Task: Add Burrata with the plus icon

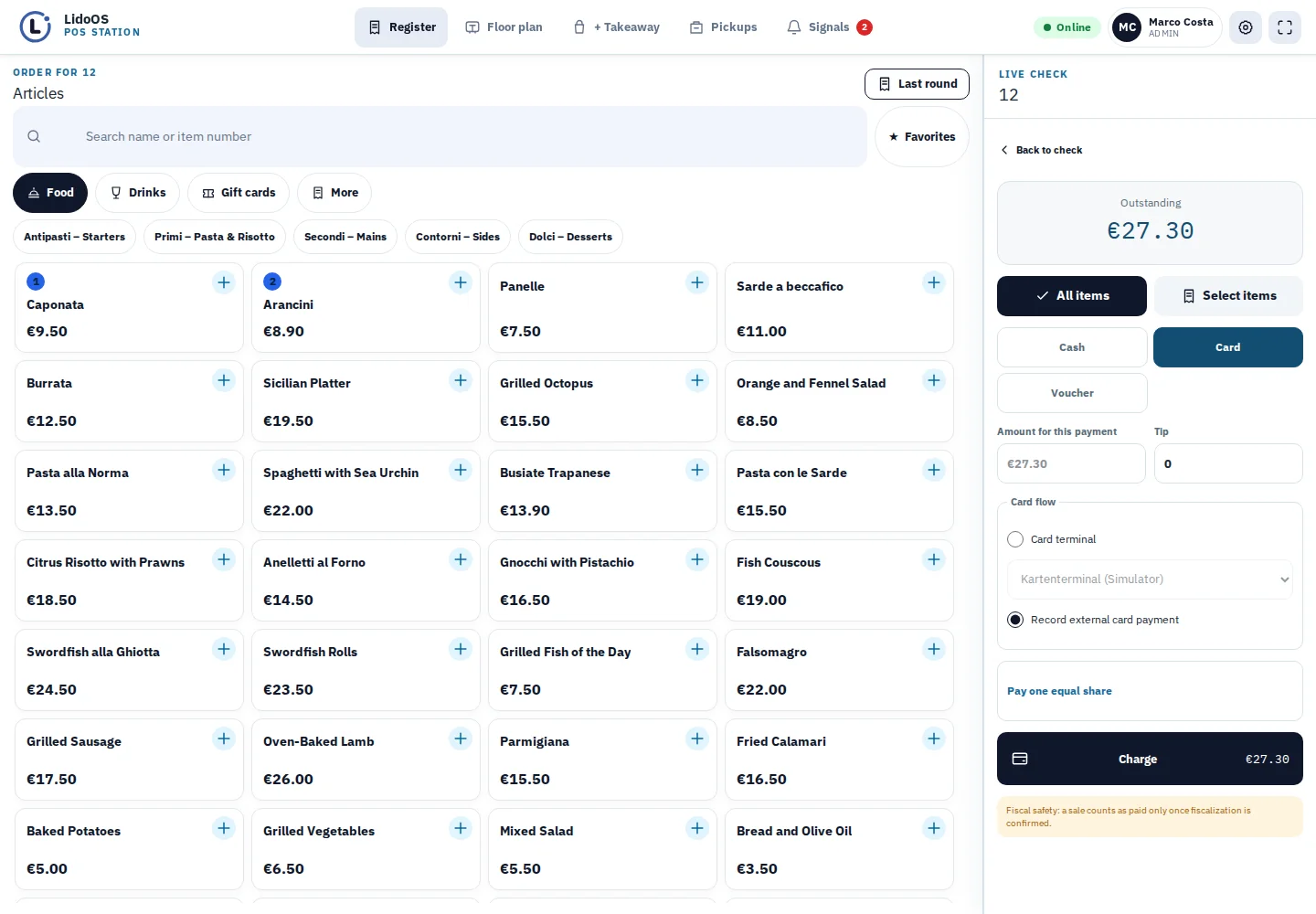Action: 224,379
